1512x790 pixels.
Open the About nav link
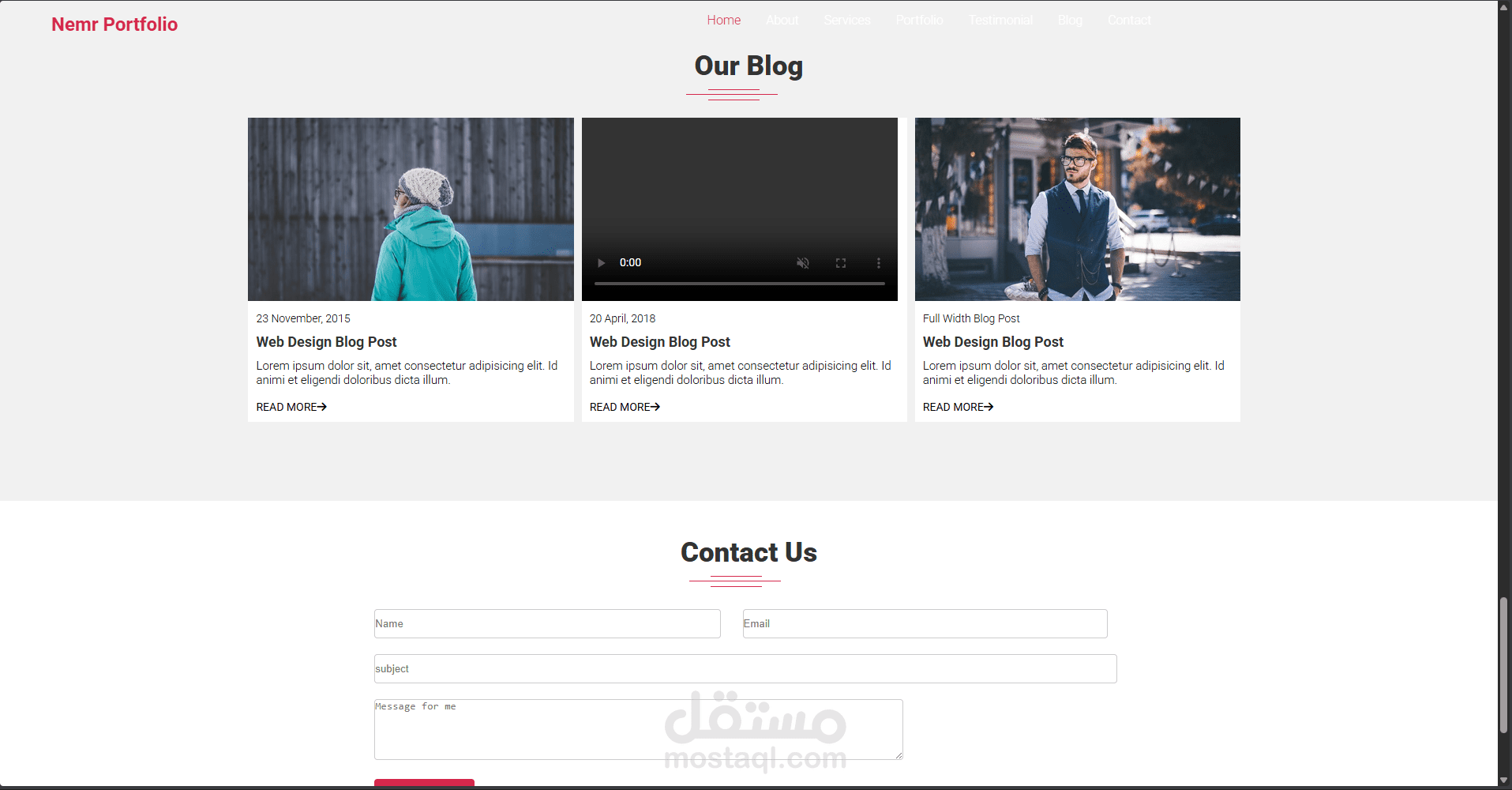(x=782, y=20)
